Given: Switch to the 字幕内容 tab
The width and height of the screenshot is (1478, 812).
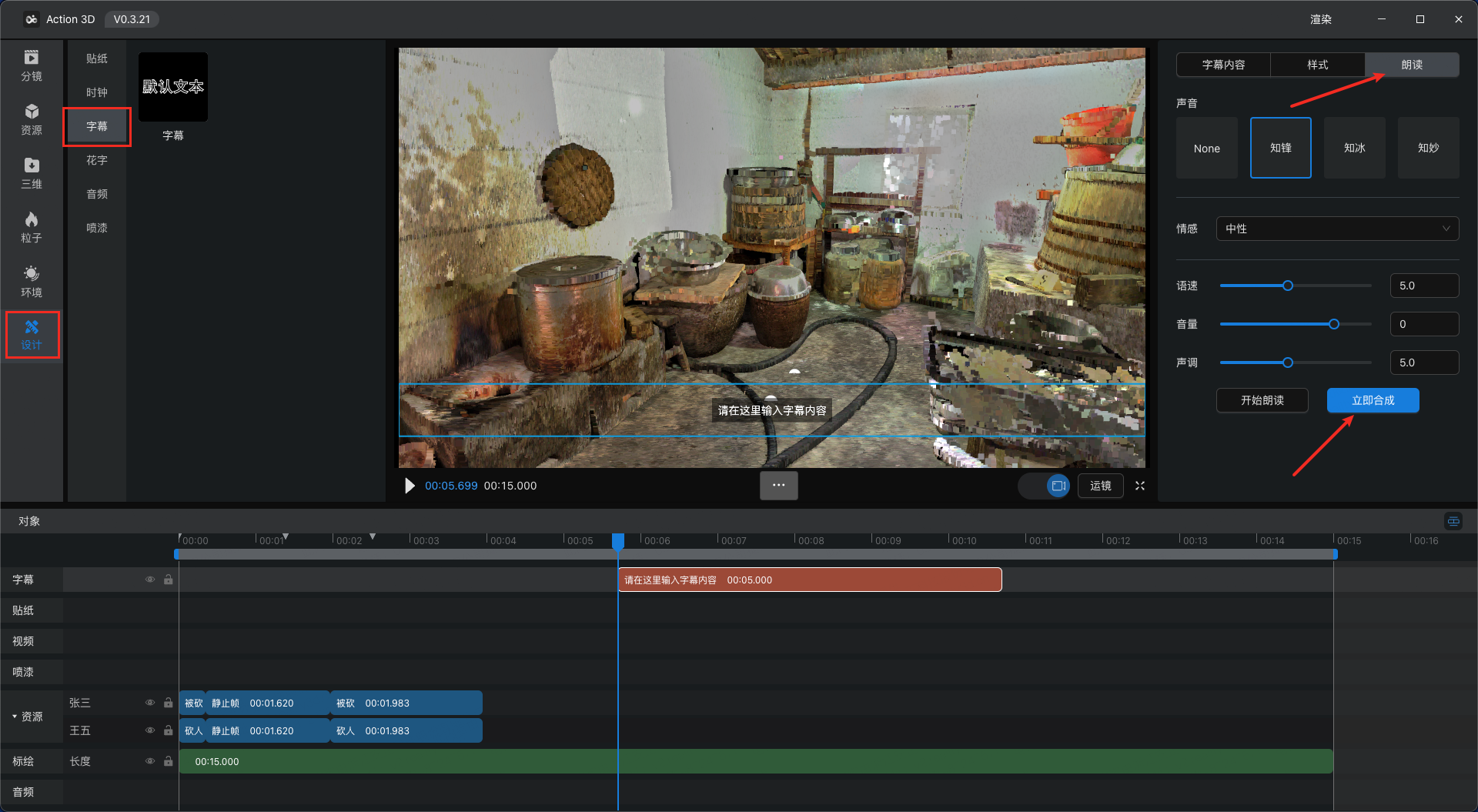Looking at the screenshot, I should 1223,65.
